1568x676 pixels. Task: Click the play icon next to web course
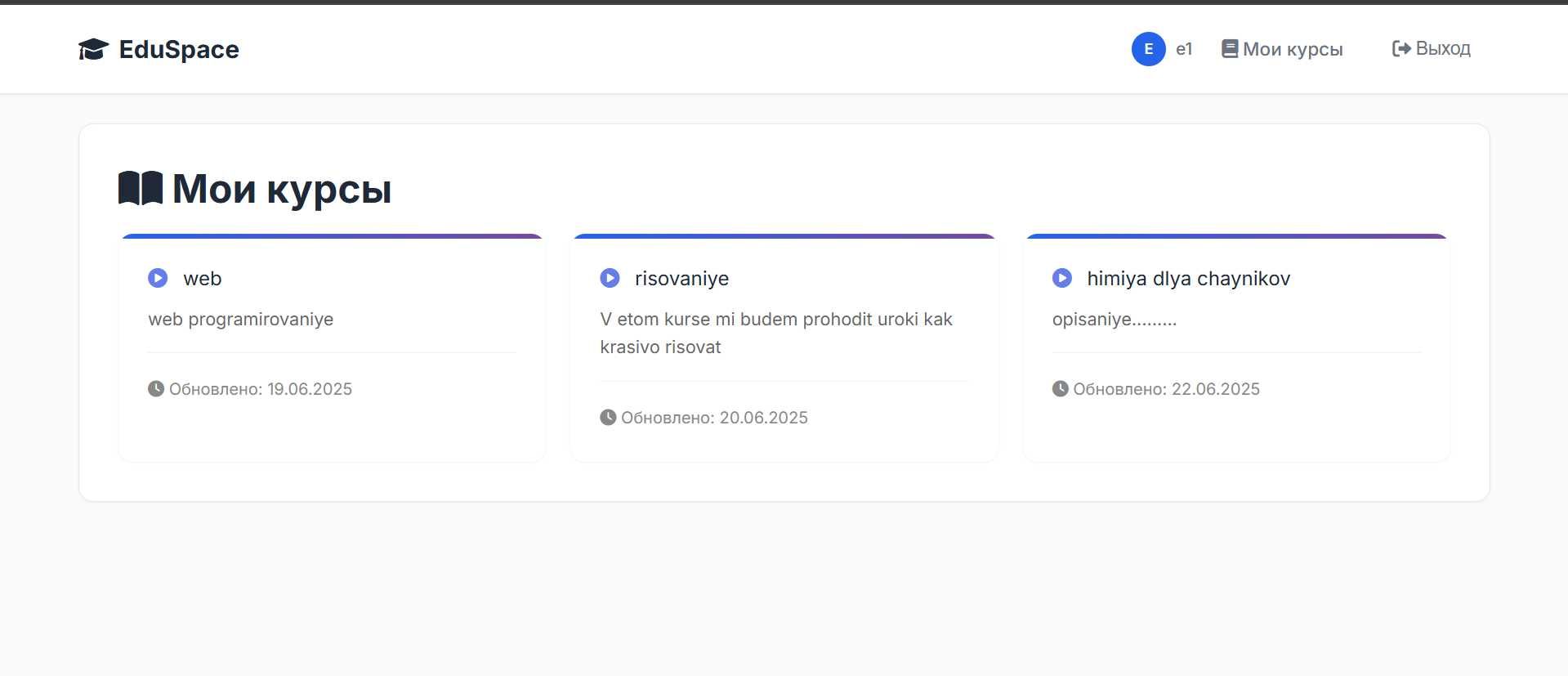pyautogui.click(x=158, y=278)
